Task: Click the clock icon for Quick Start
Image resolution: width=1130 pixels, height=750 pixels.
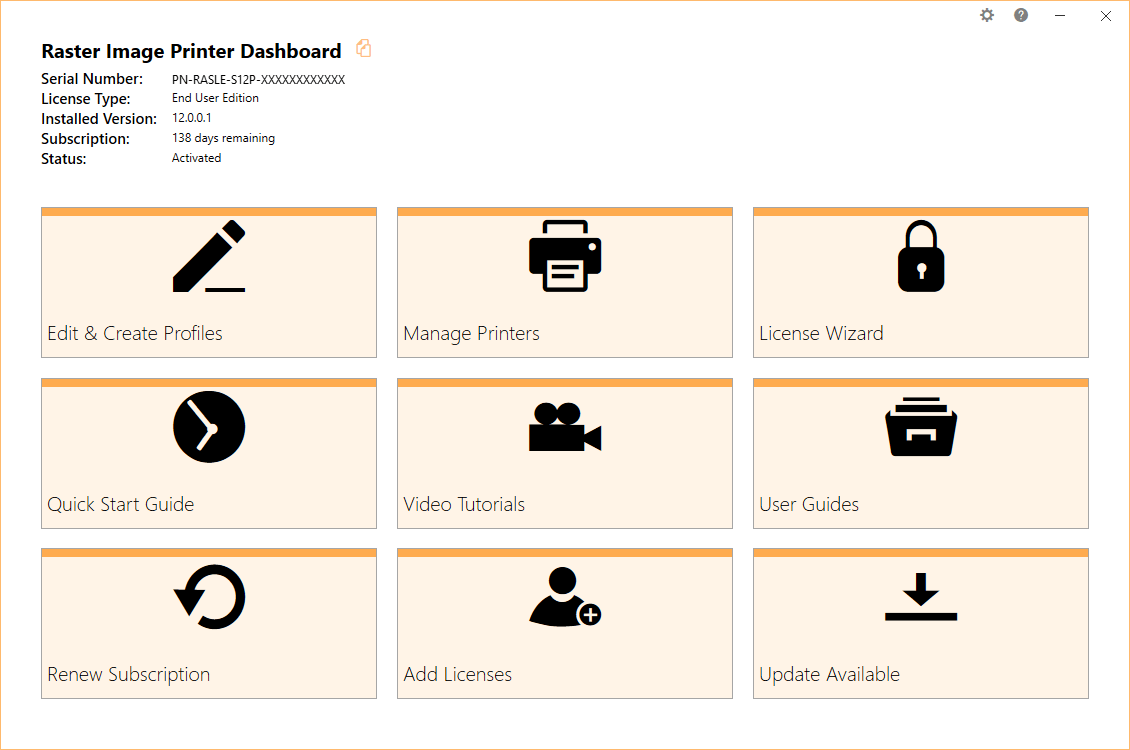Action: pyautogui.click(x=209, y=427)
